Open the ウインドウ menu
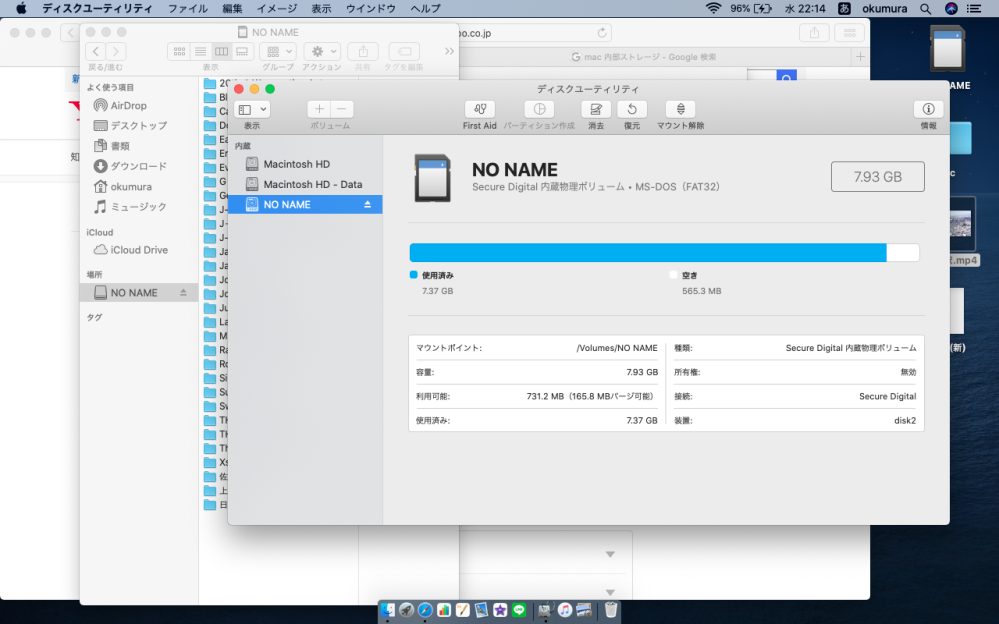 pos(370,8)
